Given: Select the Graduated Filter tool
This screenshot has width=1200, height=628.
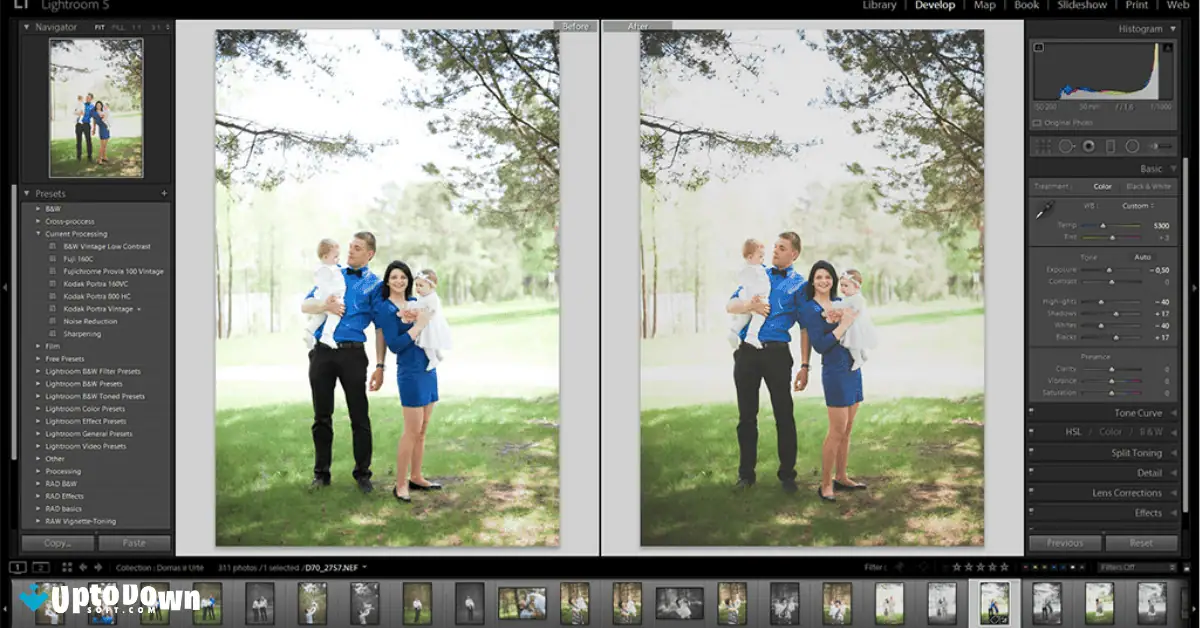Looking at the screenshot, I should click(1111, 145).
